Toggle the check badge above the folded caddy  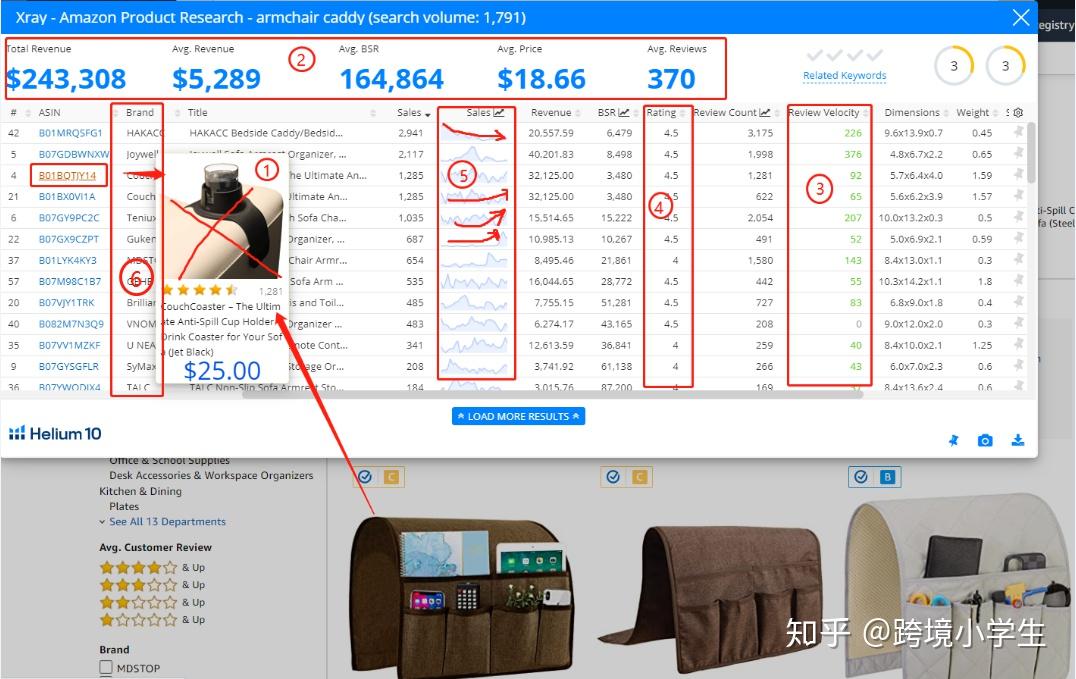[613, 476]
